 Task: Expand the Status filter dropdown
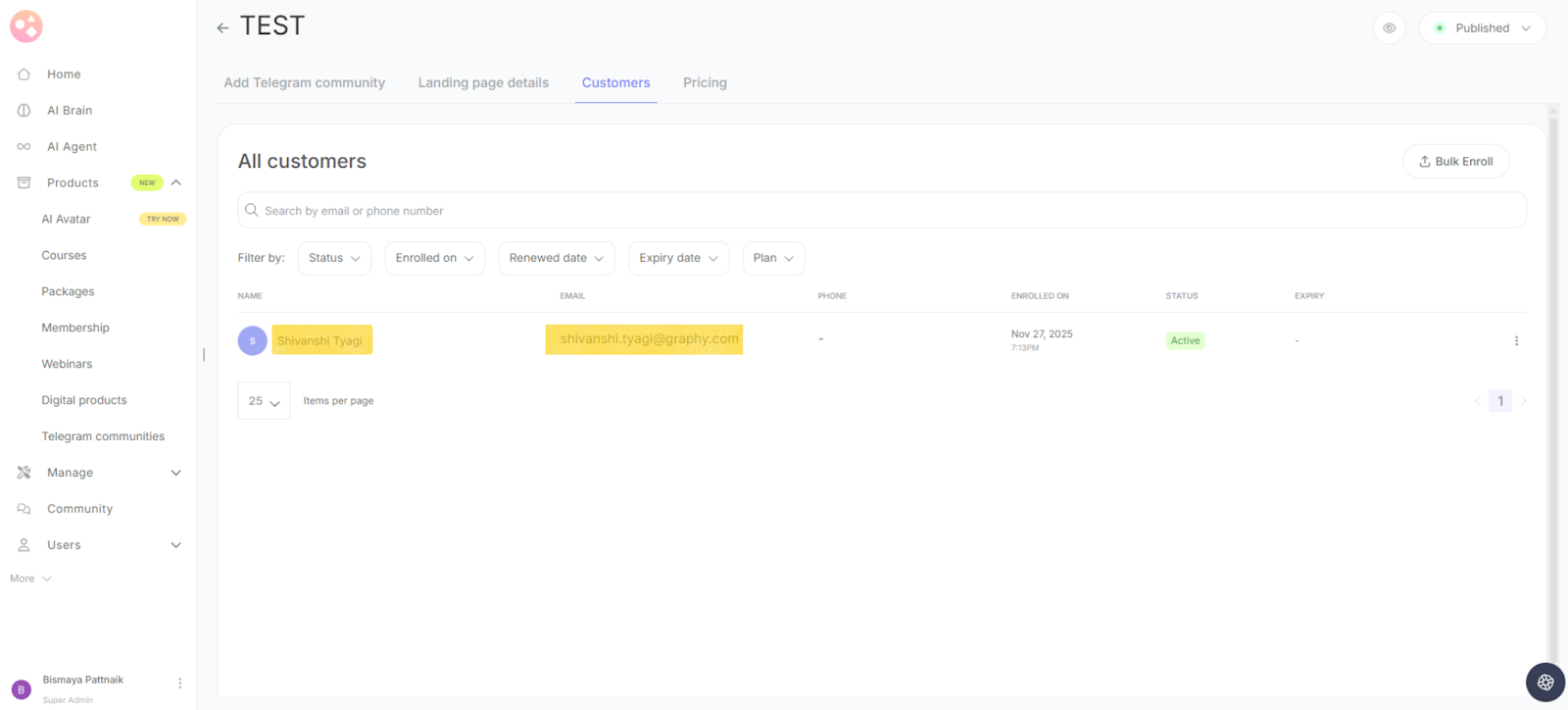[334, 258]
